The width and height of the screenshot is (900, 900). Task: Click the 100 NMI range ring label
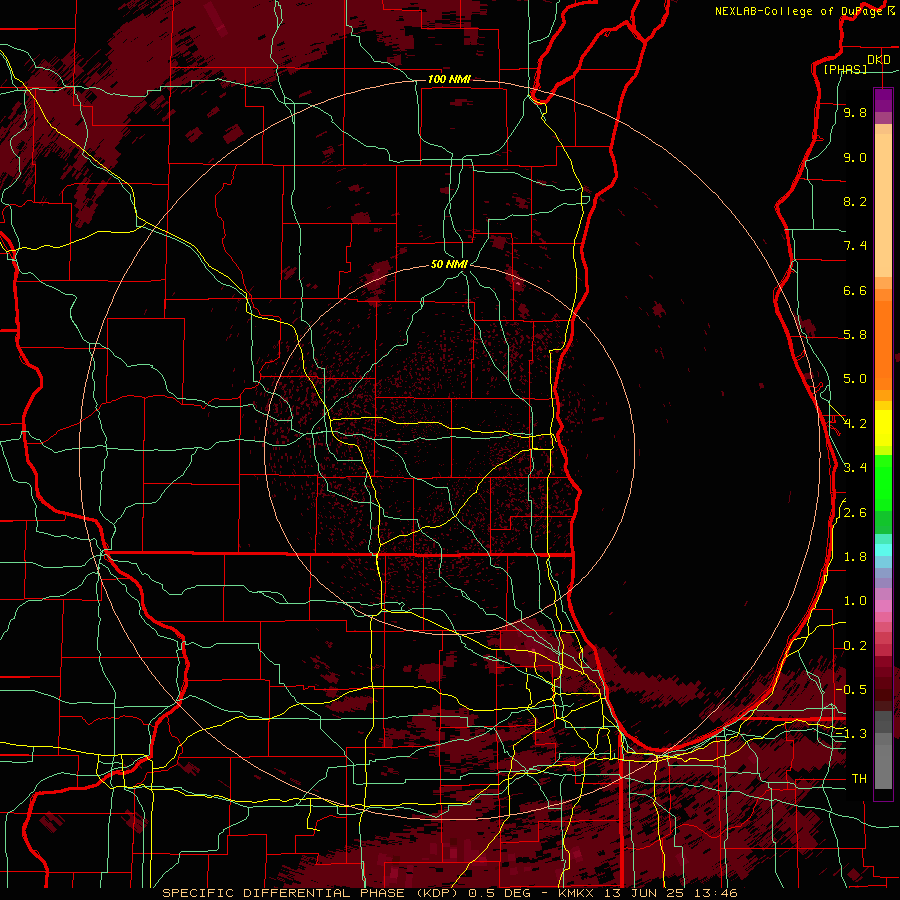(x=449, y=79)
